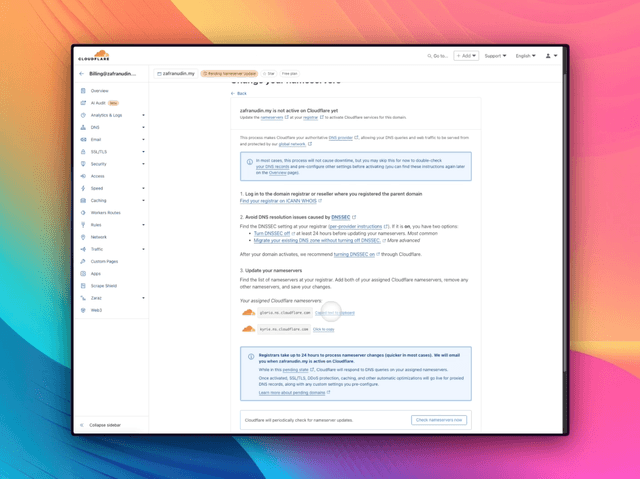Click Collapse sidebar label
This screenshot has height=479, width=640.
105,425
